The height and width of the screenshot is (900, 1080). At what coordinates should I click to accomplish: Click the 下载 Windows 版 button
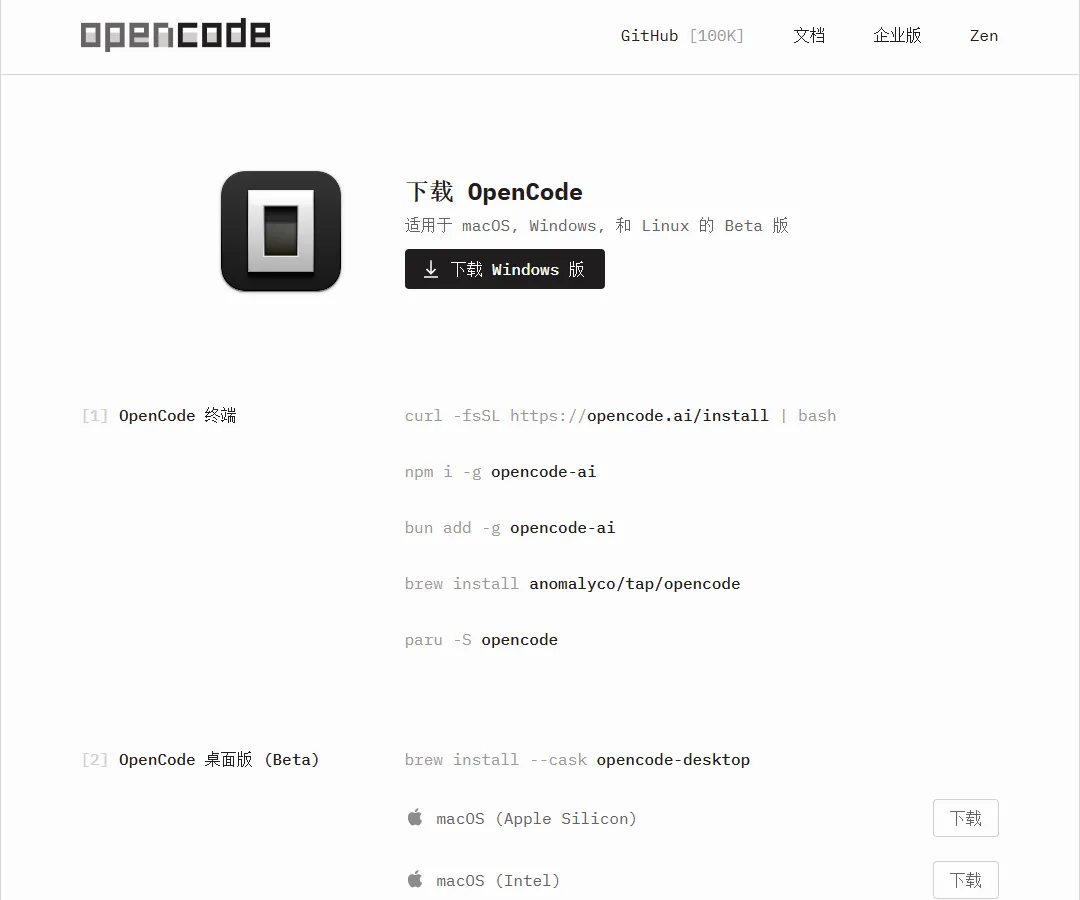tap(505, 269)
